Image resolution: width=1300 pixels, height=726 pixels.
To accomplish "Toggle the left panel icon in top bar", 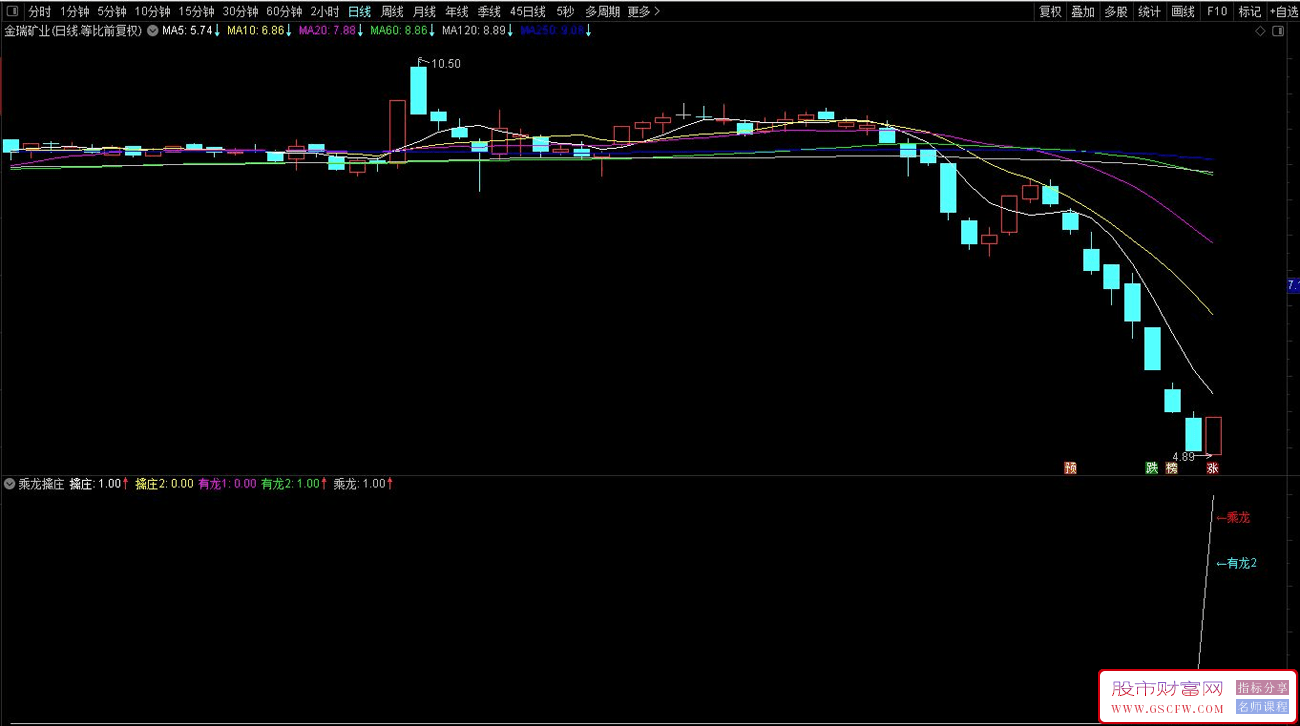I will (x=12, y=12).
